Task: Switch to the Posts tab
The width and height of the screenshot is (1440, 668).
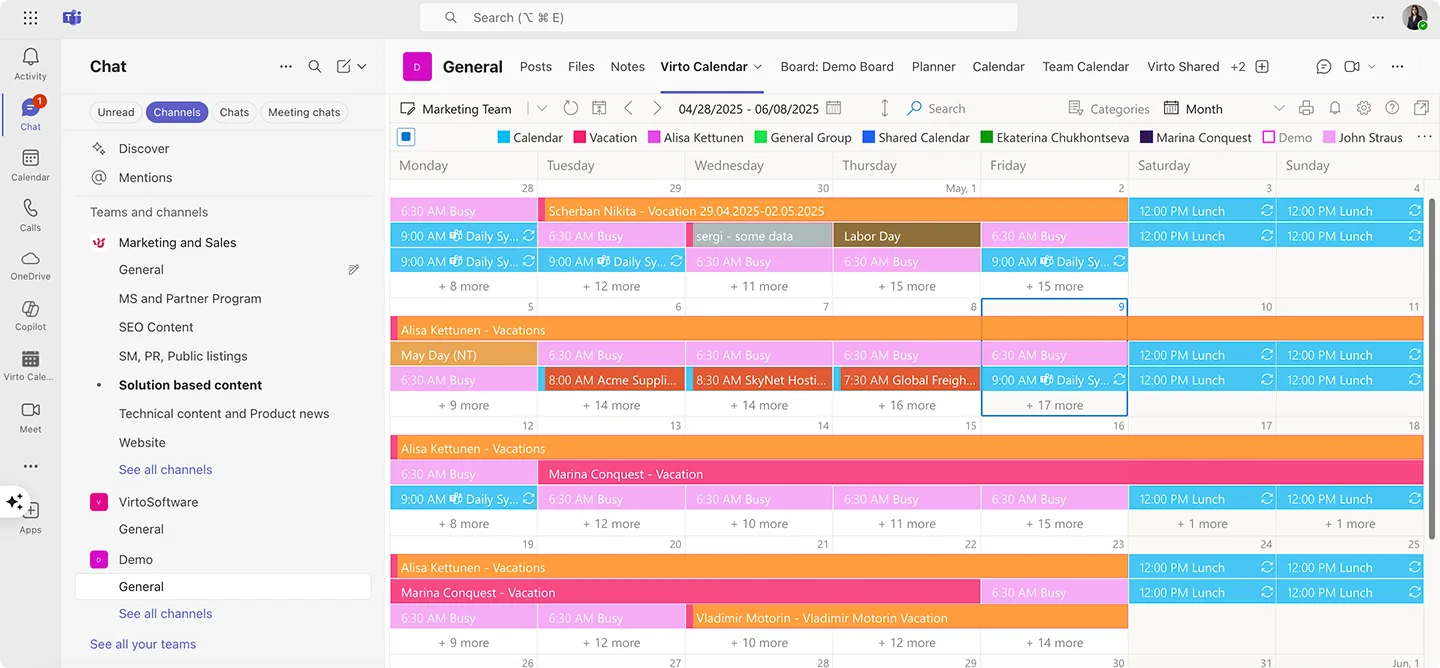Action: tap(535, 66)
